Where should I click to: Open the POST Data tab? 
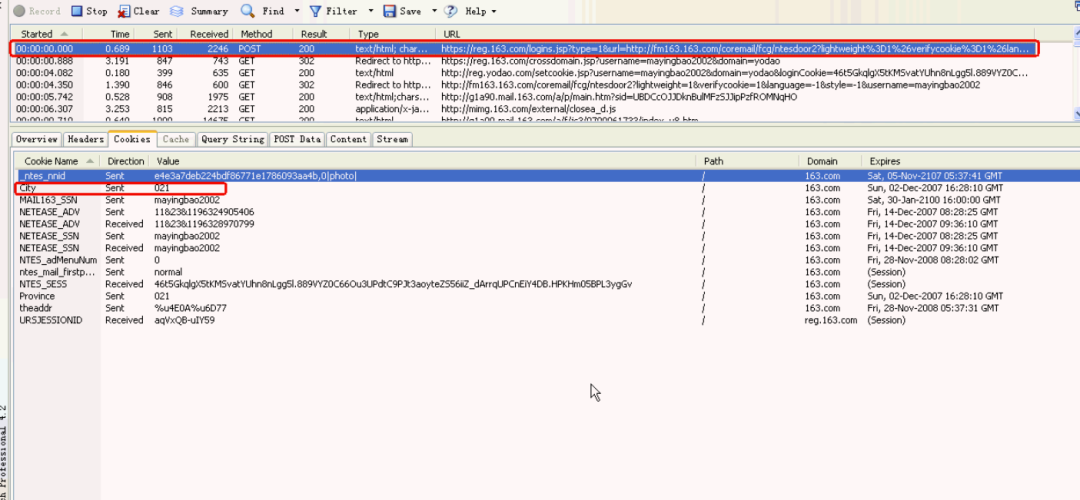297,140
